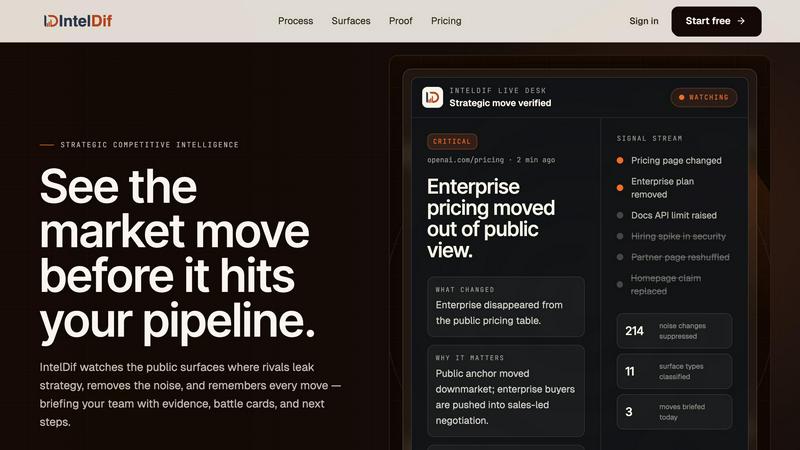This screenshot has width=800, height=450.
Task: Open the Pricing nav link
Action: point(446,21)
